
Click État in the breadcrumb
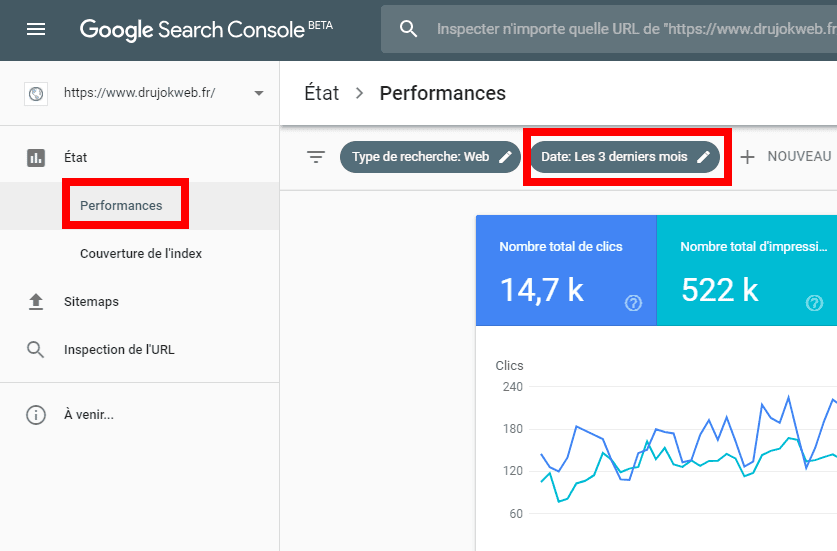321,93
